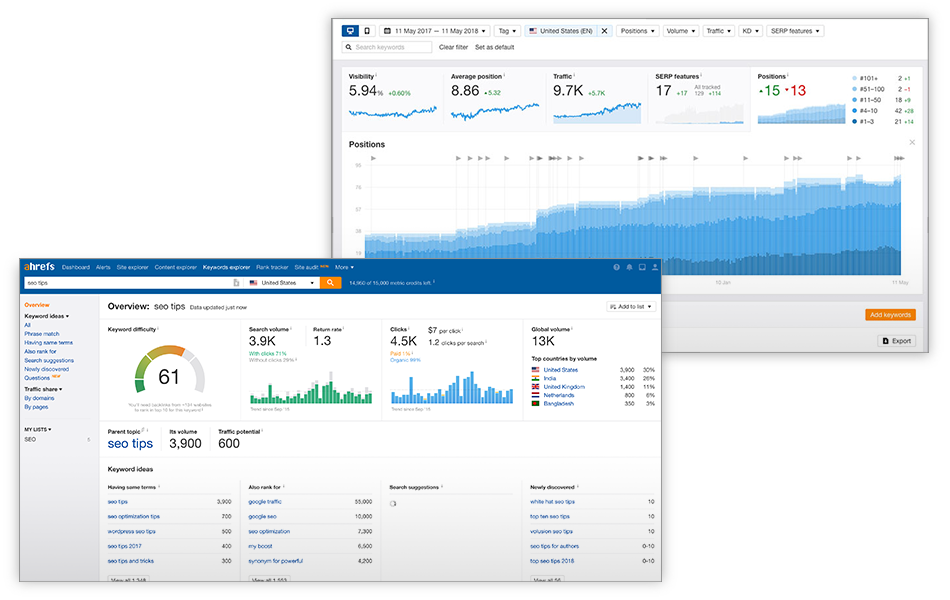The height and width of the screenshot is (600, 950).
Task: Click the Clear filter link
Action: pyautogui.click(x=453, y=47)
